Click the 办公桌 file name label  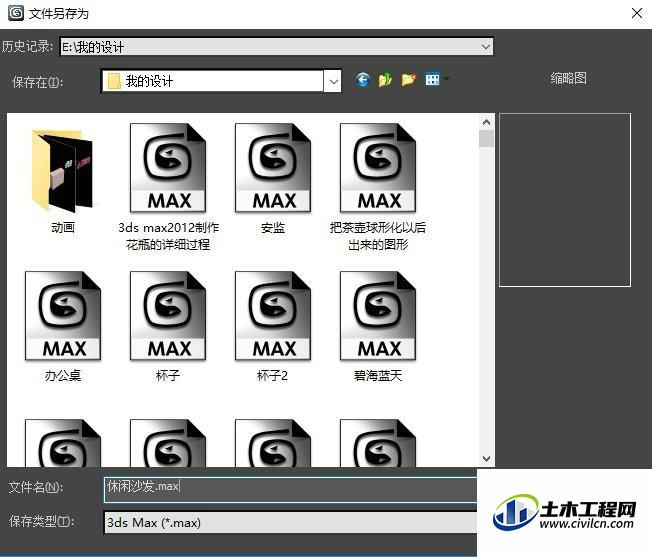[63, 376]
